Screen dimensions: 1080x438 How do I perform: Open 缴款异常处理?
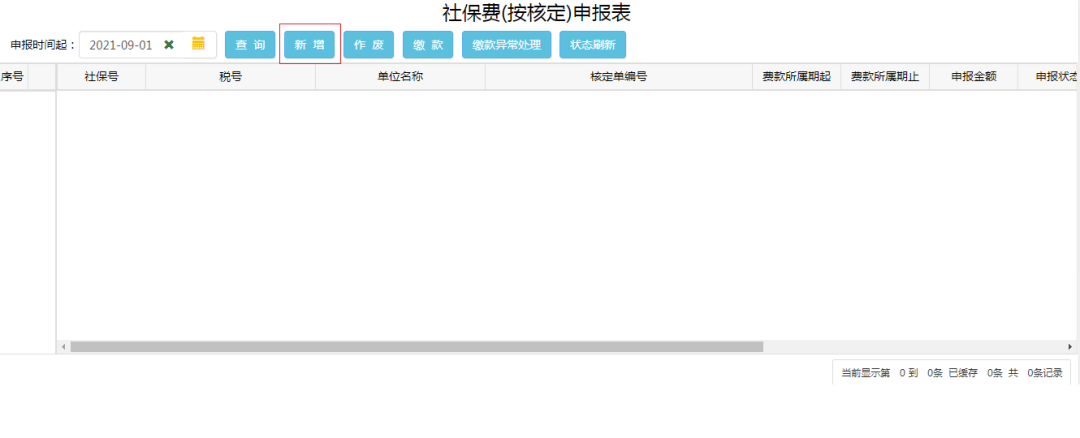pyautogui.click(x=506, y=45)
